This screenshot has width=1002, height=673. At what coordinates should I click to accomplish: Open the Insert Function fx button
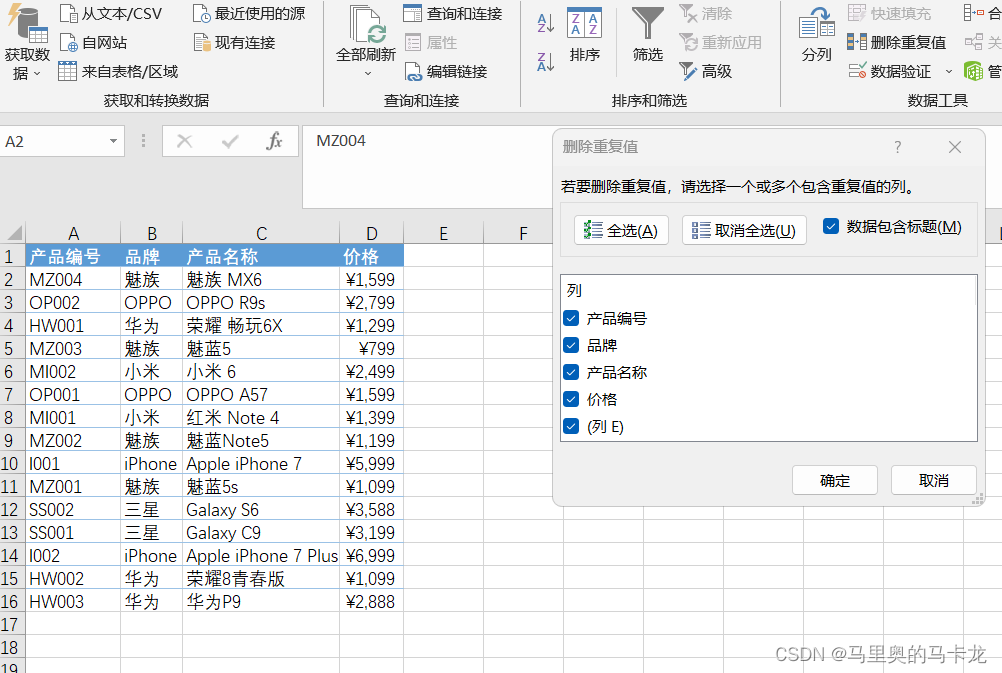pyautogui.click(x=274, y=141)
